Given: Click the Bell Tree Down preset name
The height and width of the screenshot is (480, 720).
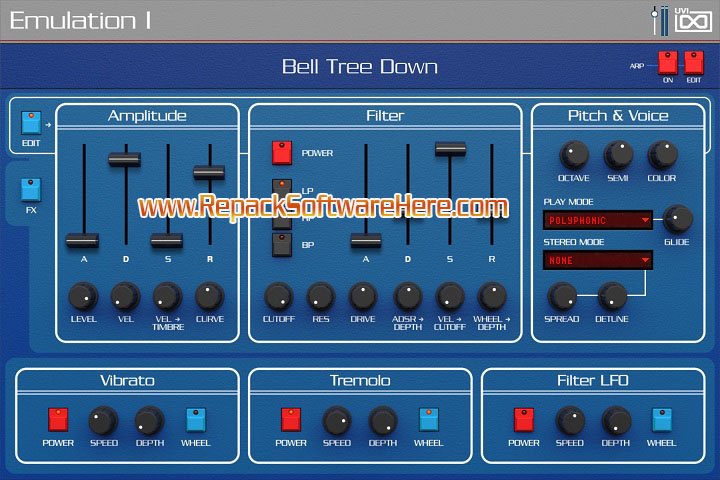Looking at the screenshot, I should [x=360, y=67].
